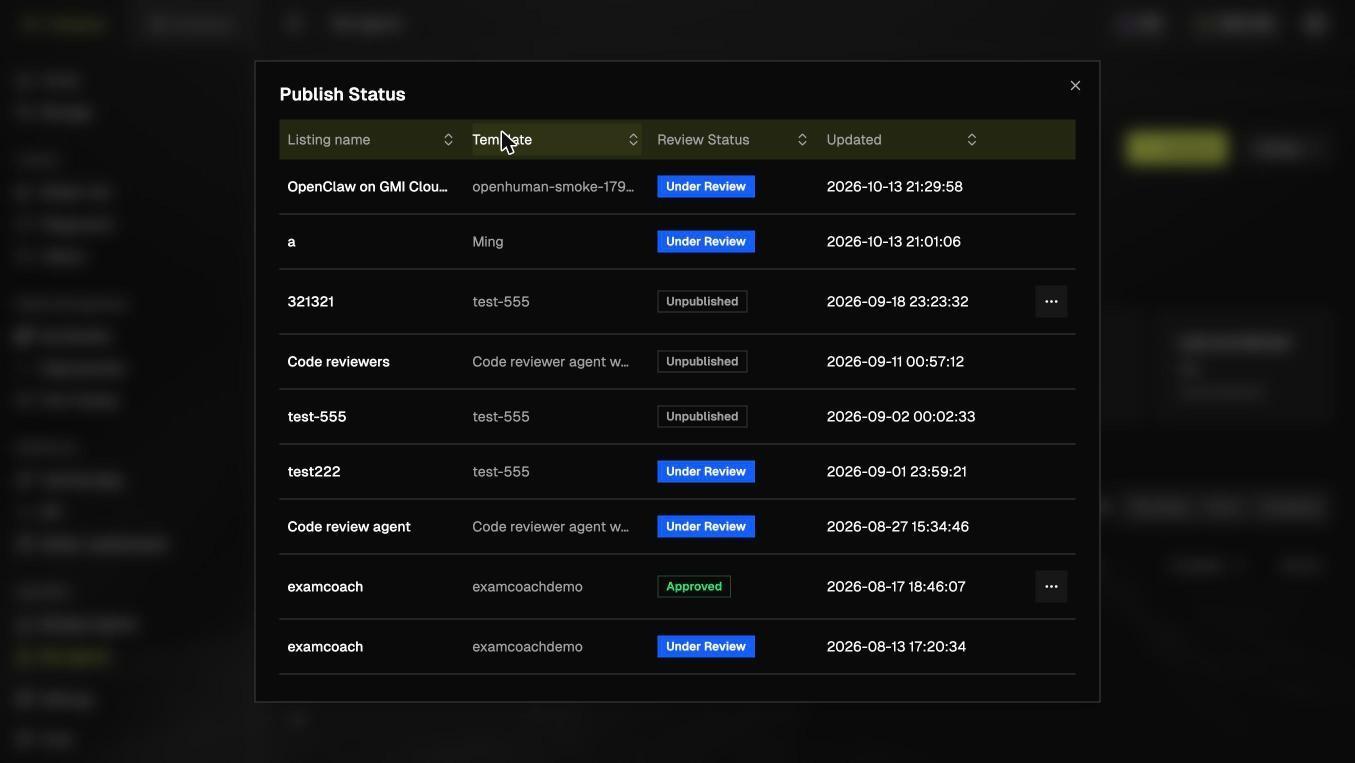Screen dimensions: 1355x763
Task: Sort by Review Status column arrows
Action: 802,140
